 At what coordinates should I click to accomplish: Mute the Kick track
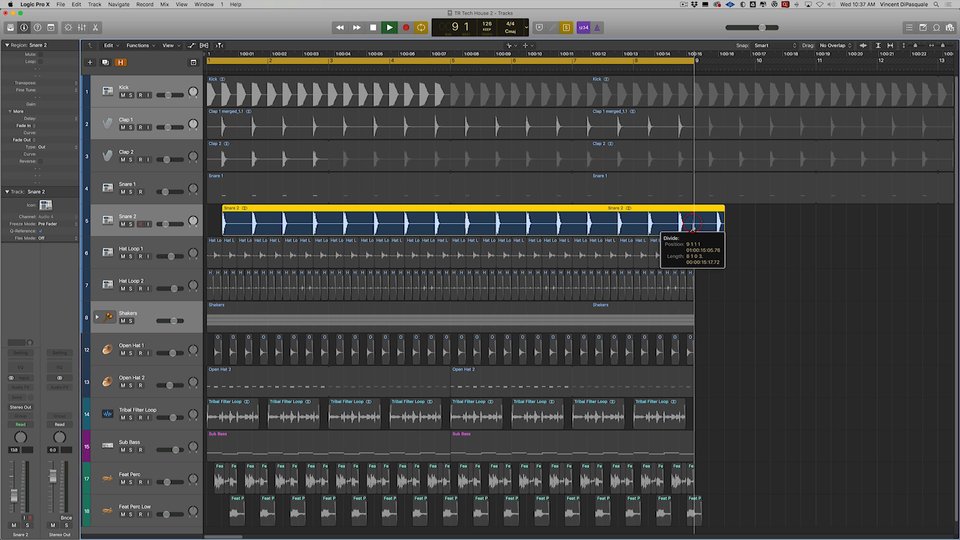pos(122,96)
